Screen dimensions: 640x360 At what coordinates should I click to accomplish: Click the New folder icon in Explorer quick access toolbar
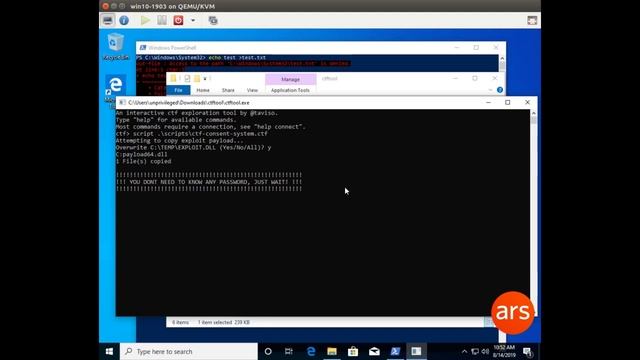[x=197, y=78]
